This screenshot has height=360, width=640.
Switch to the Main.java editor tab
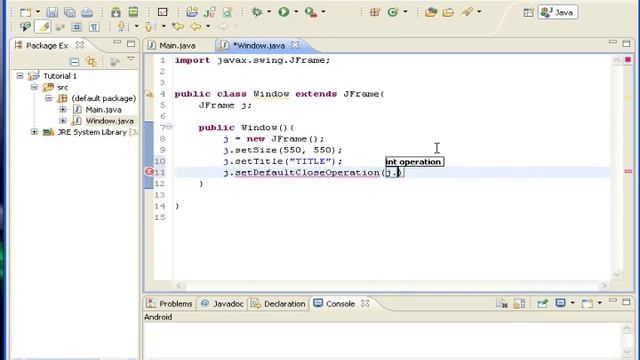[171, 46]
